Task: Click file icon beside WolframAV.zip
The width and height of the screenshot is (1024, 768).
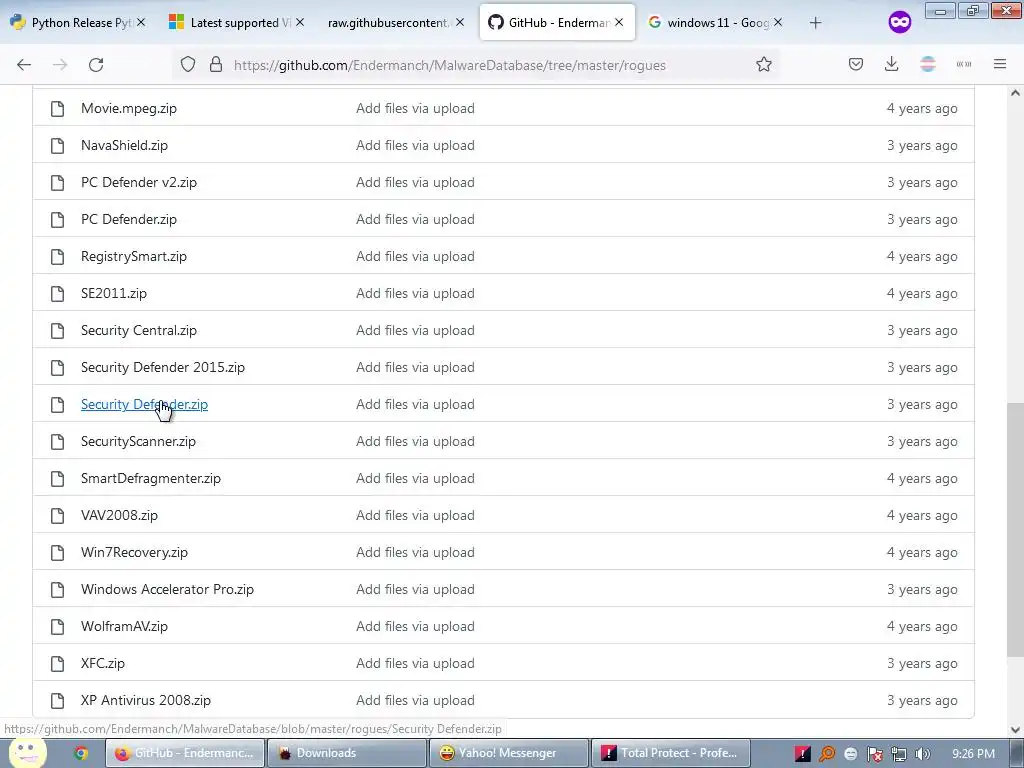Action: 57,627
